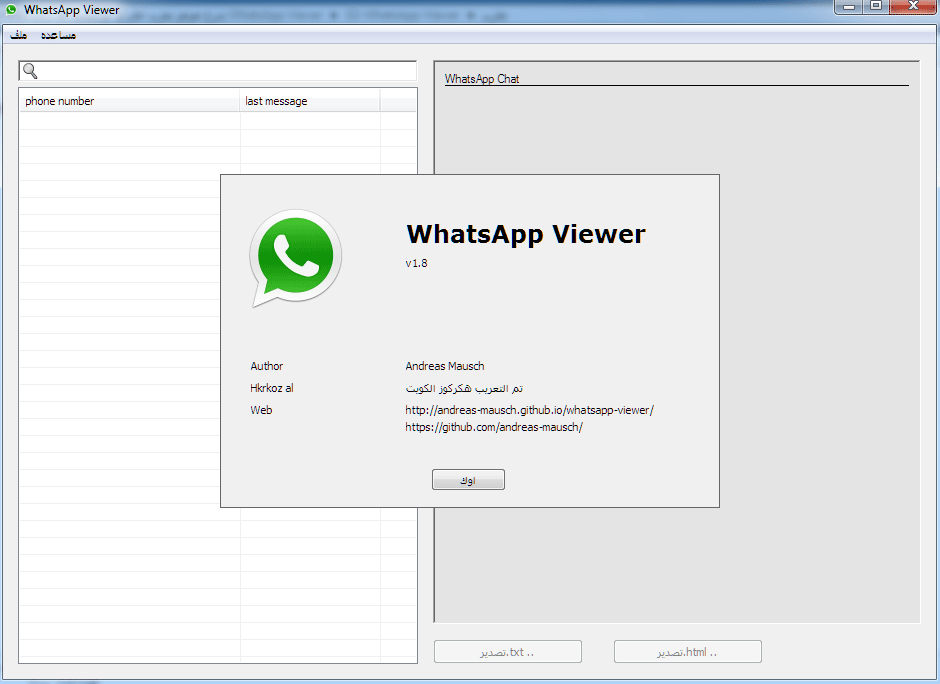Viewport: 940px width, 684px height.
Task: Open the github.com/andreas-mausch link
Action: (494, 427)
